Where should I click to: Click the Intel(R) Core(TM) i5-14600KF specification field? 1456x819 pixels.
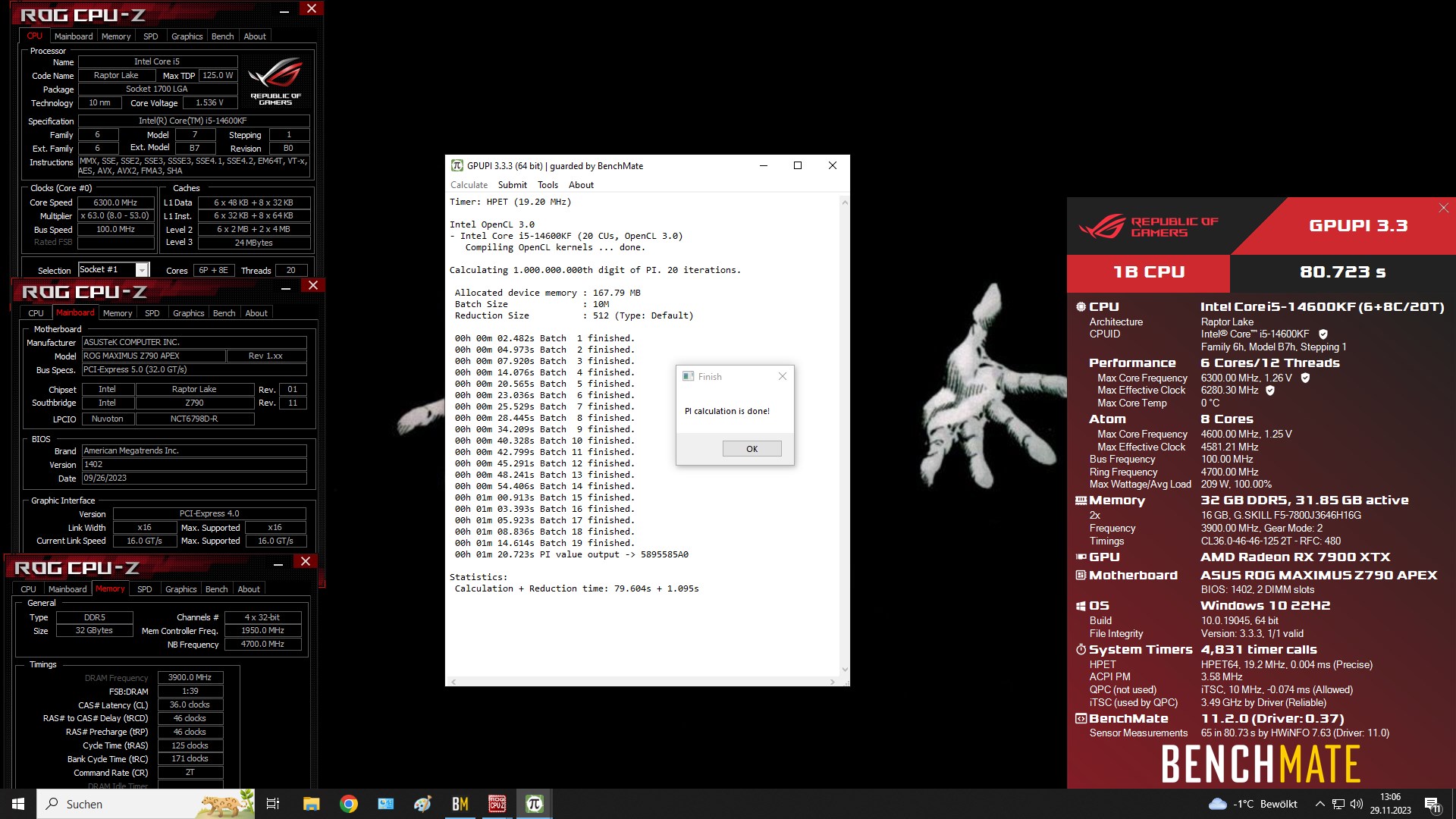coord(193,121)
